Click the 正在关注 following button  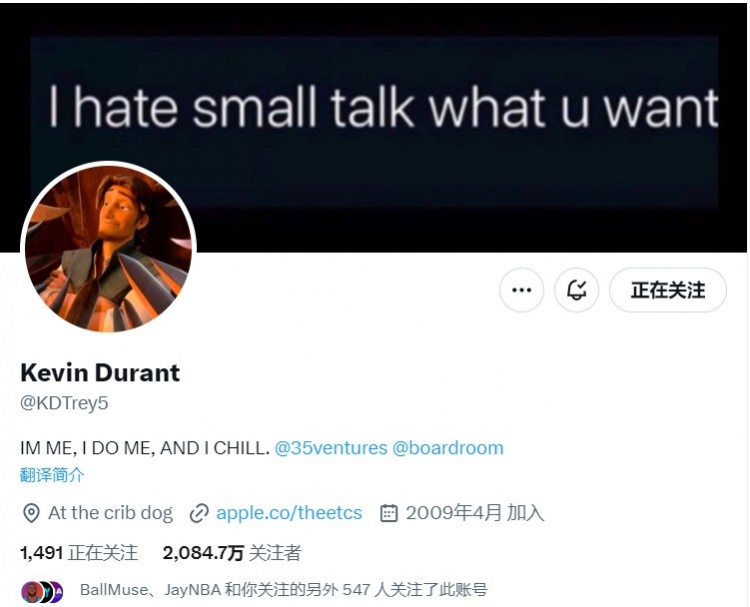(668, 290)
